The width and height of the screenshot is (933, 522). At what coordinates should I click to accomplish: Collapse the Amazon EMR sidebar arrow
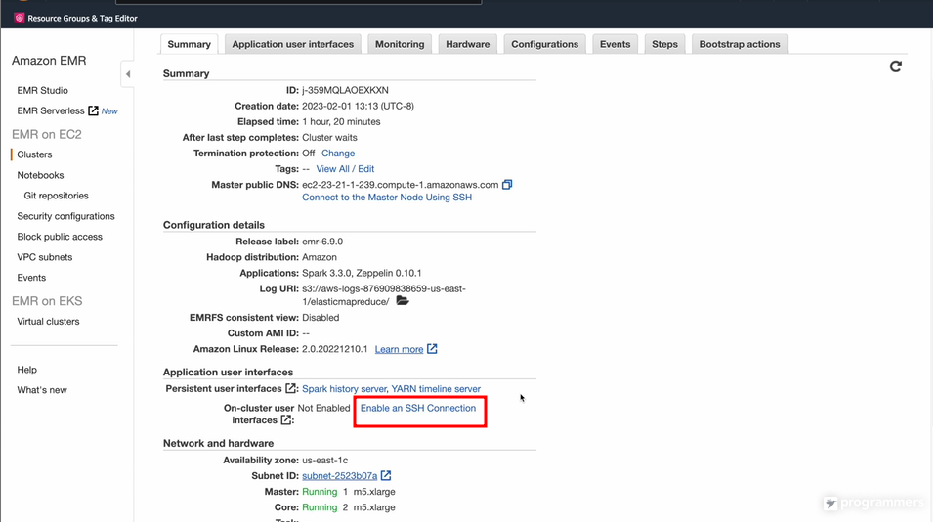127,74
